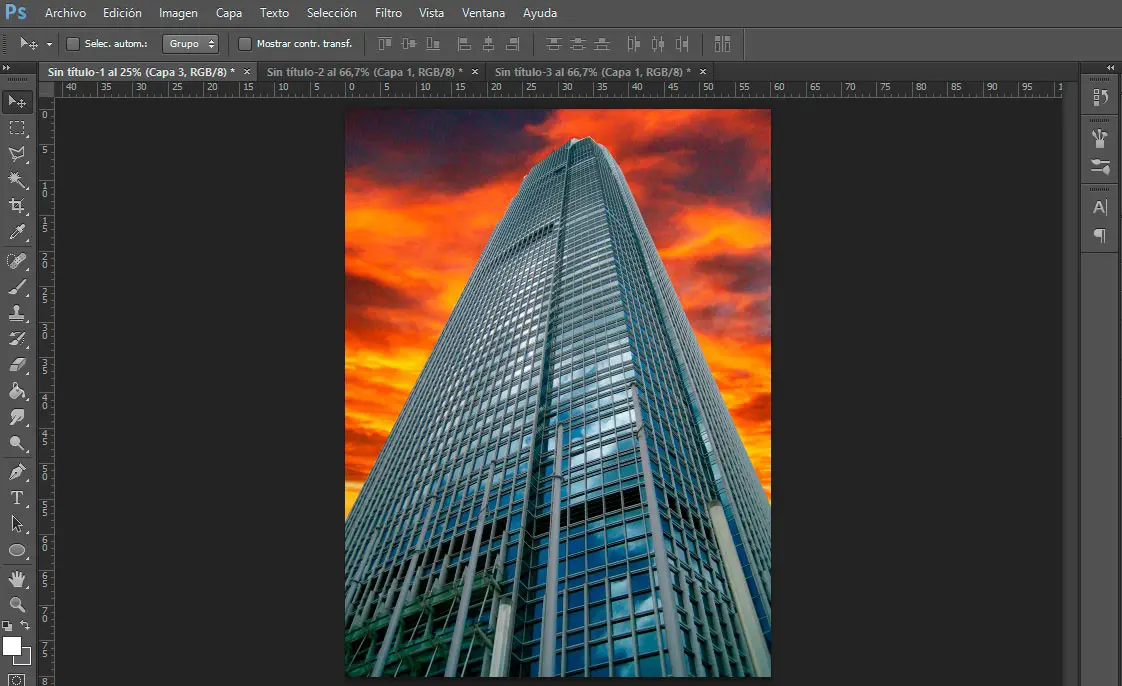
Task: Select the Clone Stamp tool
Action: coord(17,313)
